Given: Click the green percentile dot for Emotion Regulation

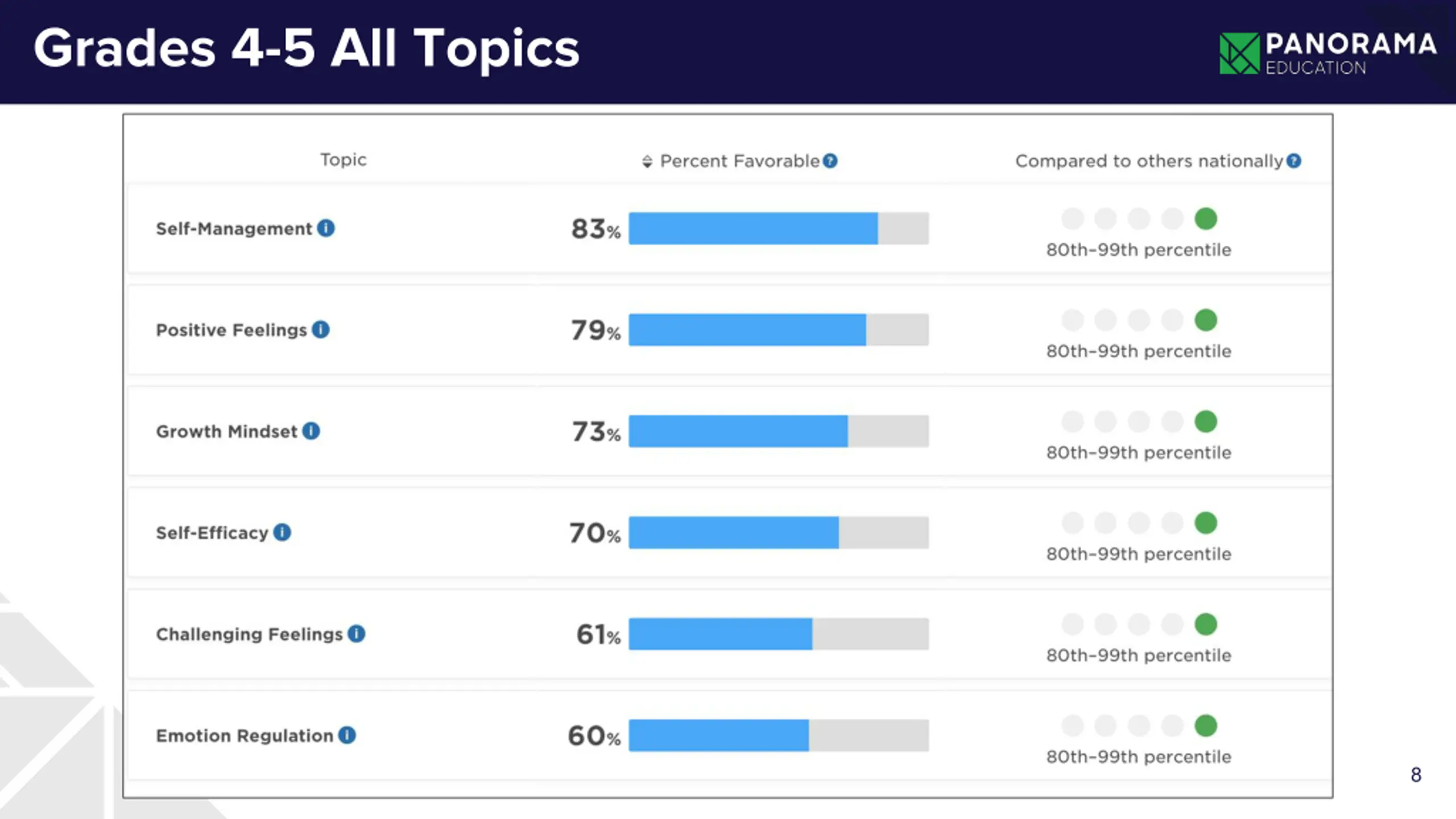Looking at the screenshot, I should click(x=1206, y=726).
